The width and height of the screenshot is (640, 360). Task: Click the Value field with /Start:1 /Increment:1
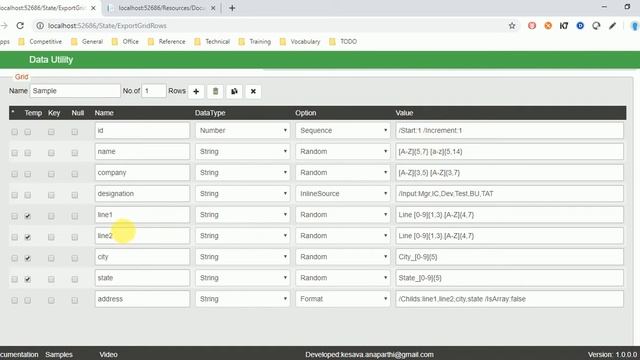click(x=509, y=131)
